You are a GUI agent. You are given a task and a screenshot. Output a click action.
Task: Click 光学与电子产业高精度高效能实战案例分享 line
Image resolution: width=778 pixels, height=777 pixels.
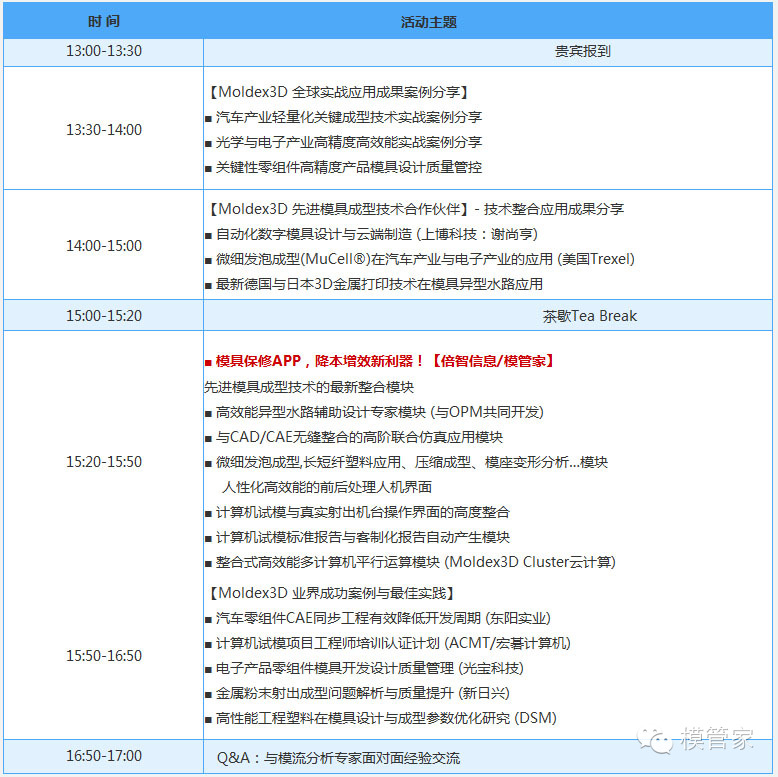click(x=343, y=142)
